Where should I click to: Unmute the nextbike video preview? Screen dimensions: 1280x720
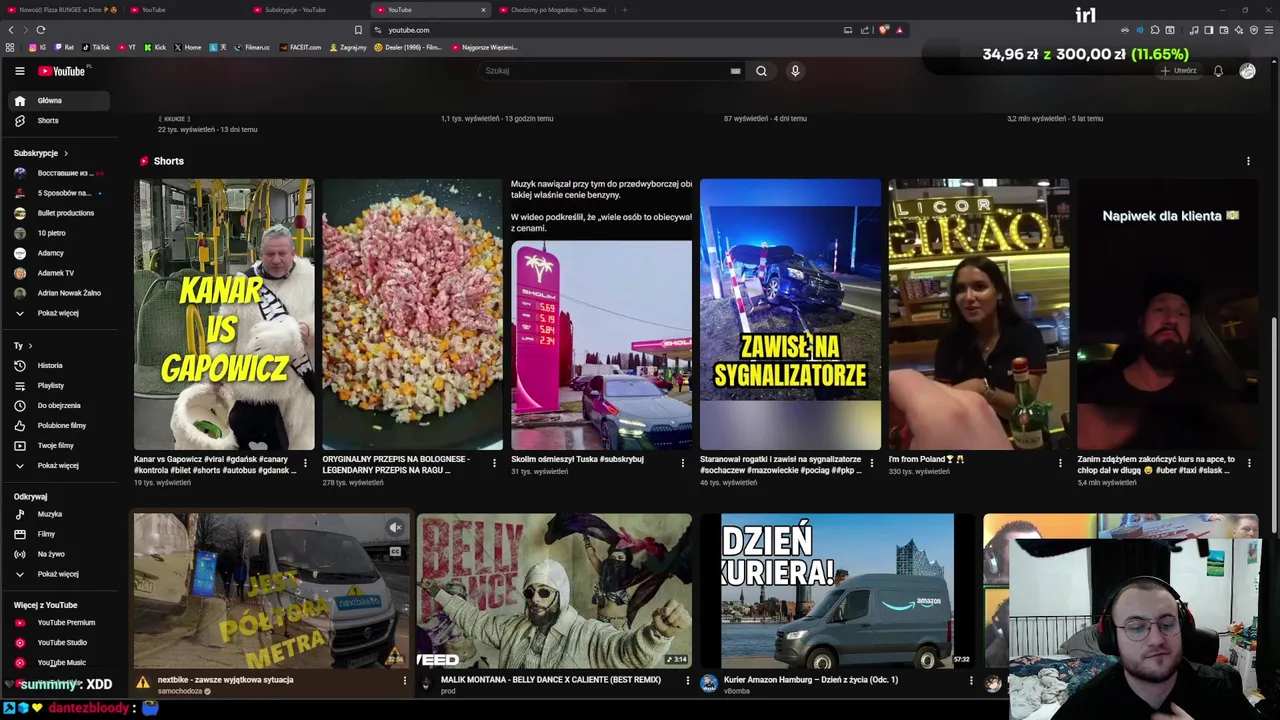click(395, 527)
